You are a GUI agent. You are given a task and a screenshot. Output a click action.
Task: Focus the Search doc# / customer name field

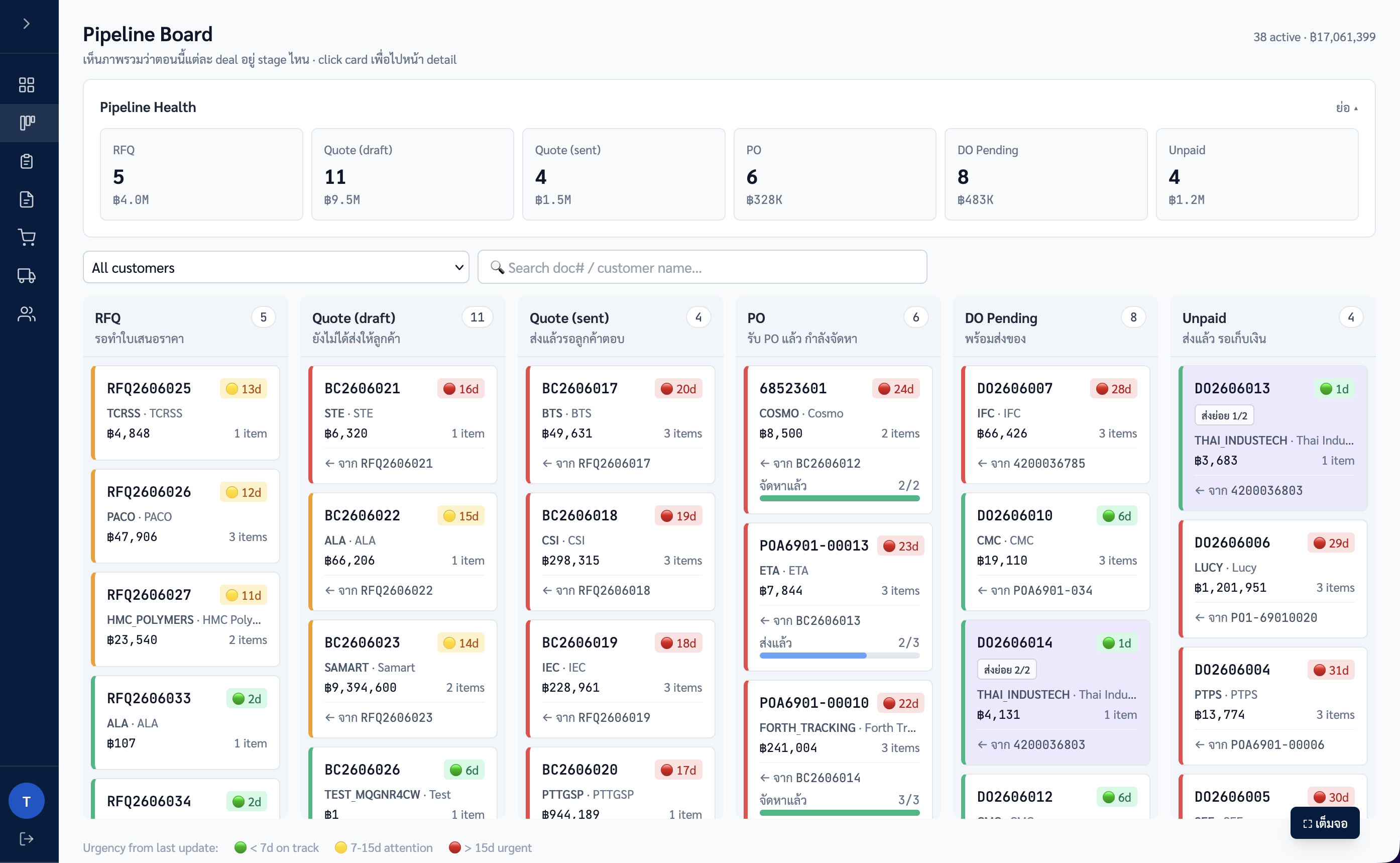click(703, 267)
